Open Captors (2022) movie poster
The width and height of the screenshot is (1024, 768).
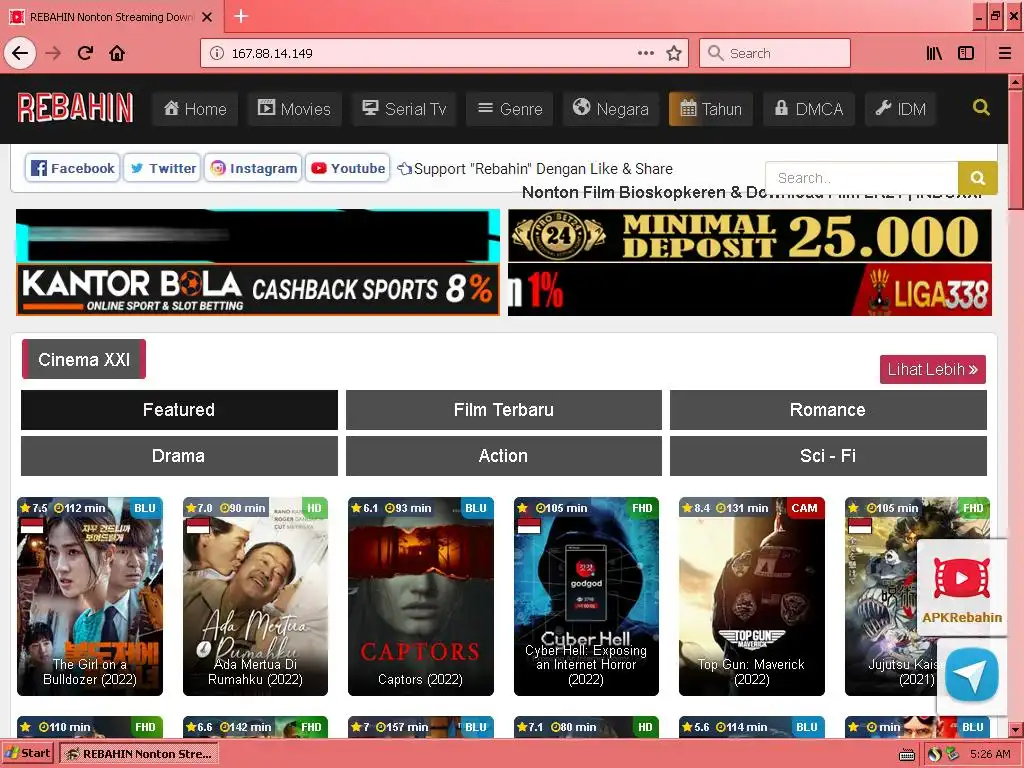click(x=421, y=596)
